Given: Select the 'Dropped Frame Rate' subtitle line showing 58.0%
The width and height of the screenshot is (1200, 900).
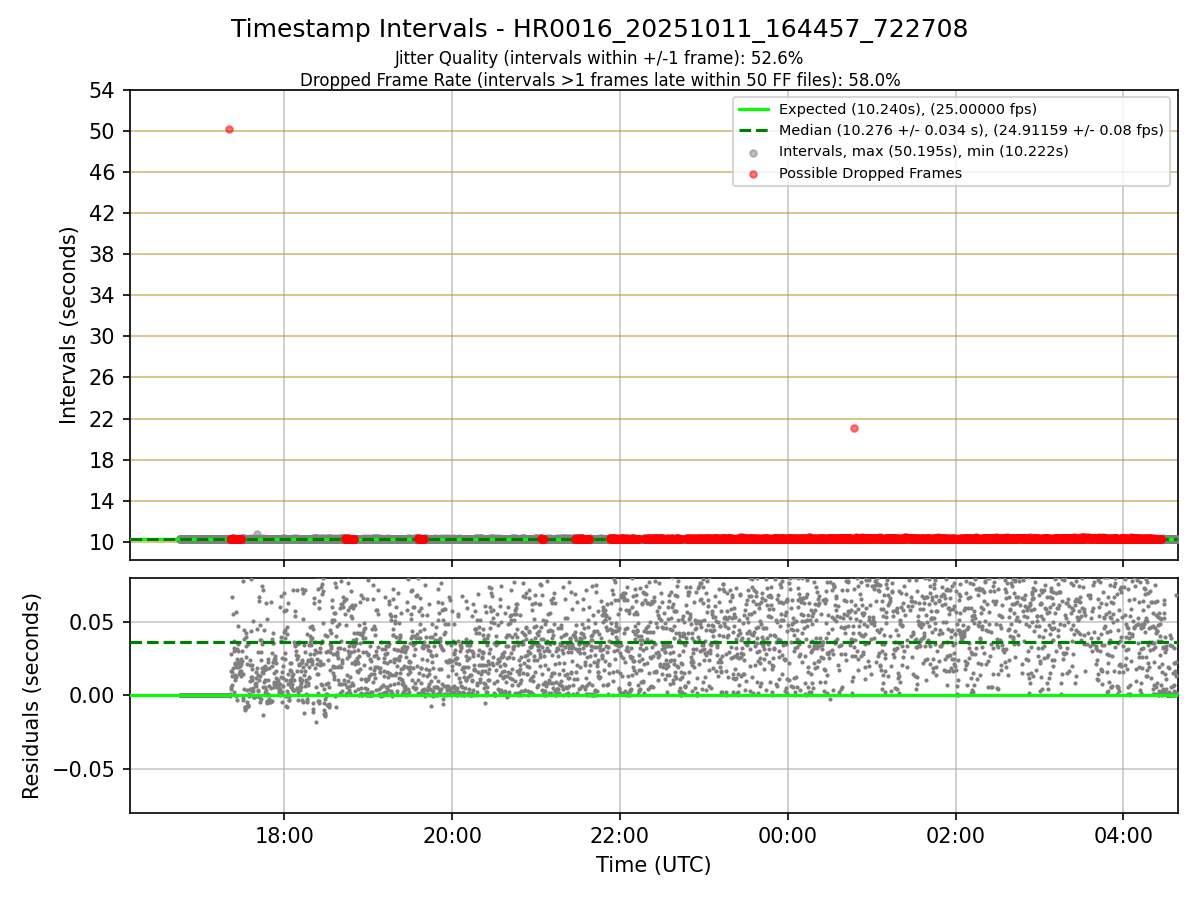Looking at the screenshot, I should [600, 80].
